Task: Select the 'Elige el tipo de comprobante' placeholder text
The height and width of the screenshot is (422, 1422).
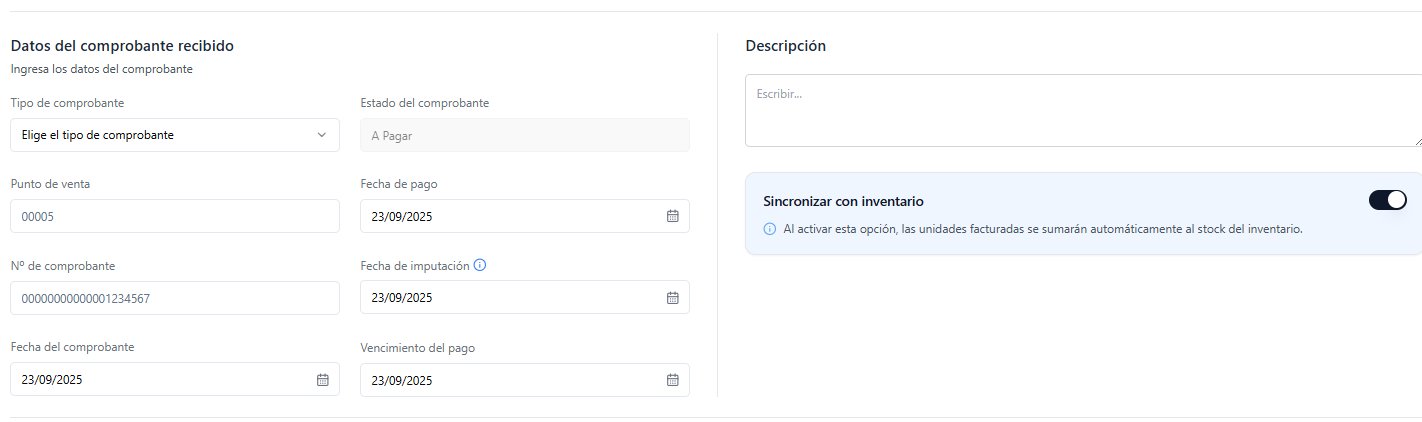Action: [98, 135]
